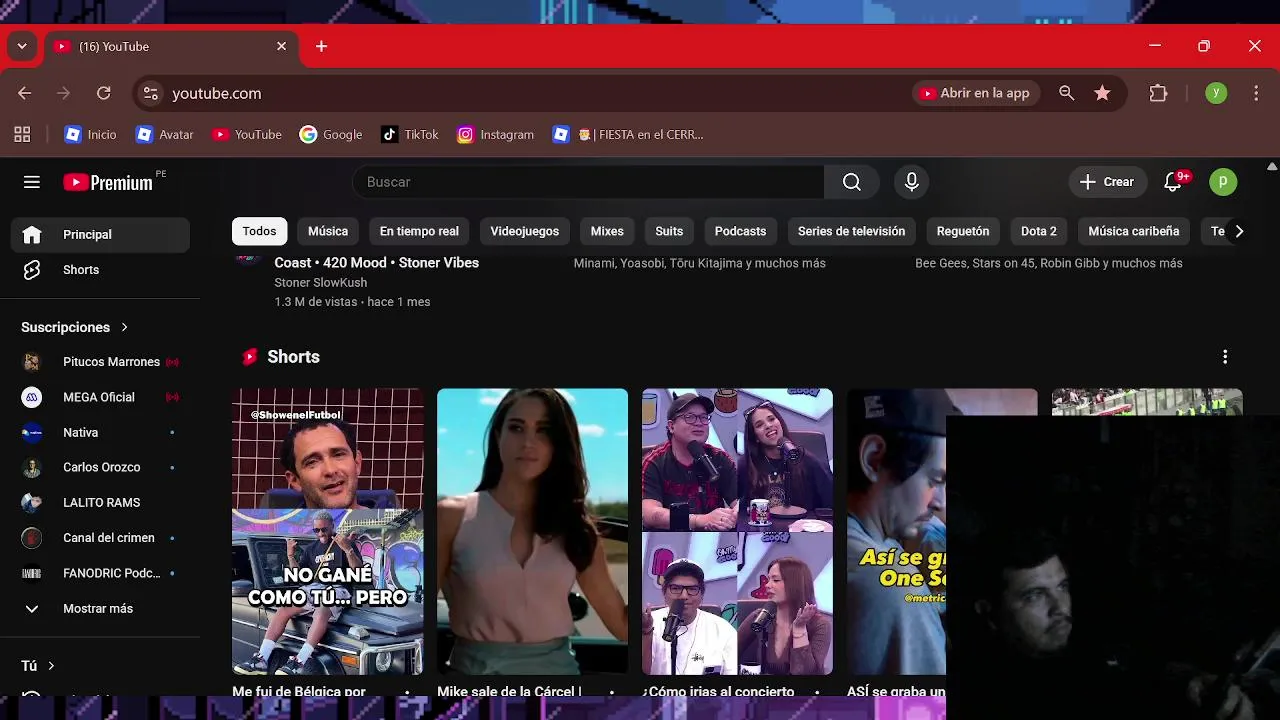Click the bookmark star icon
This screenshot has height=720, width=1280.
pos(1102,93)
